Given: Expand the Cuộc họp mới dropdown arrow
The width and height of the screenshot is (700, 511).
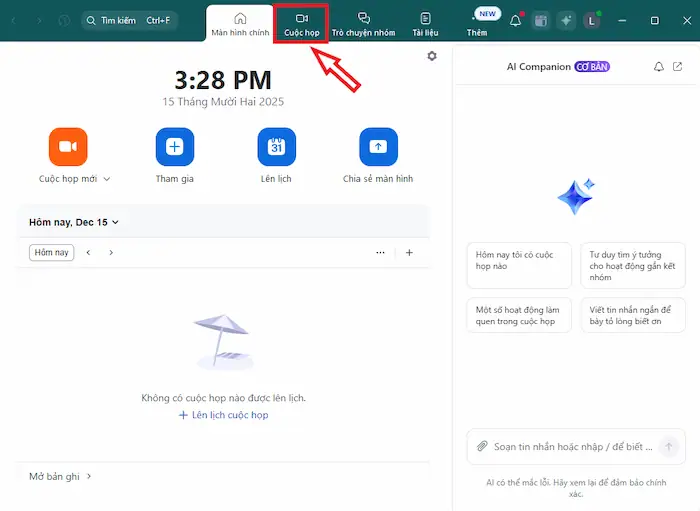Looking at the screenshot, I should [107, 180].
